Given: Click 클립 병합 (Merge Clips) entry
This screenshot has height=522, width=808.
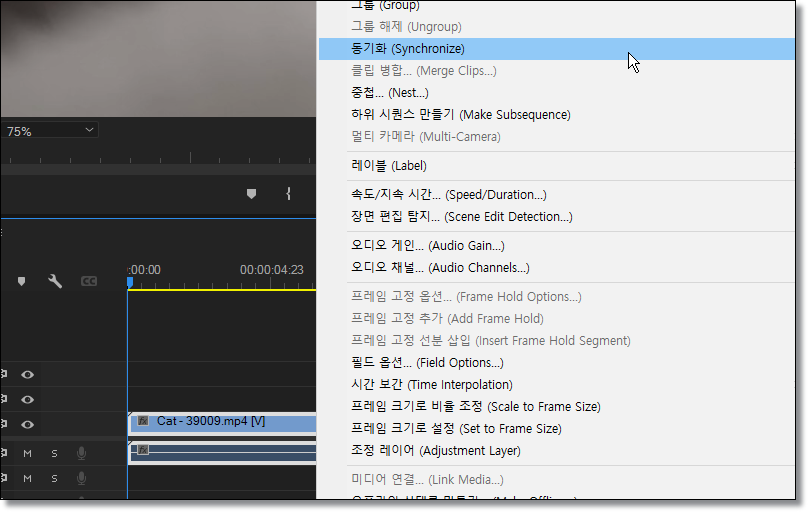Looking at the screenshot, I should point(557,71).
